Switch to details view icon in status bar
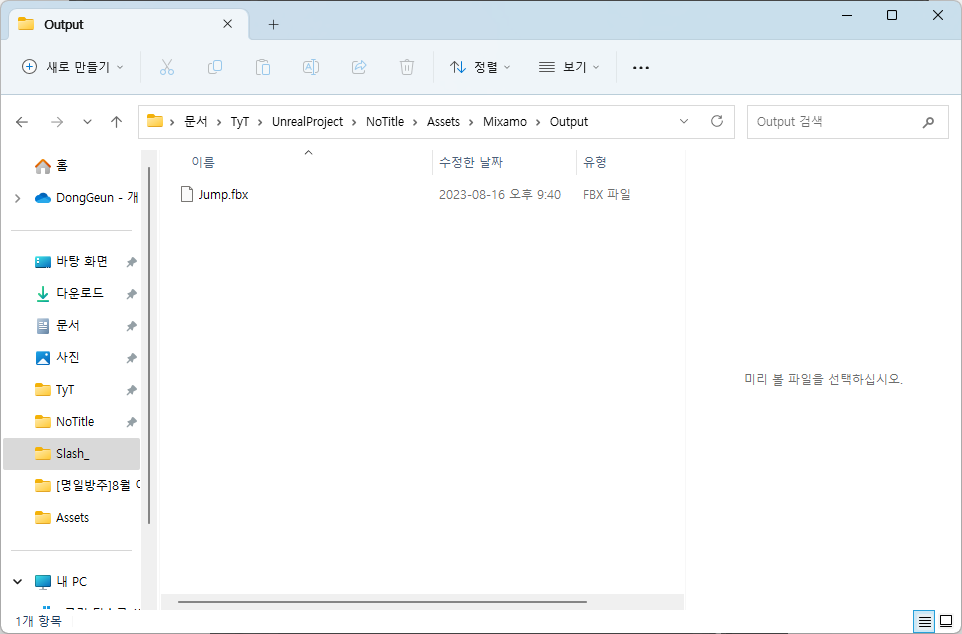This screenshot has height=634, width=962. point(925,621)
